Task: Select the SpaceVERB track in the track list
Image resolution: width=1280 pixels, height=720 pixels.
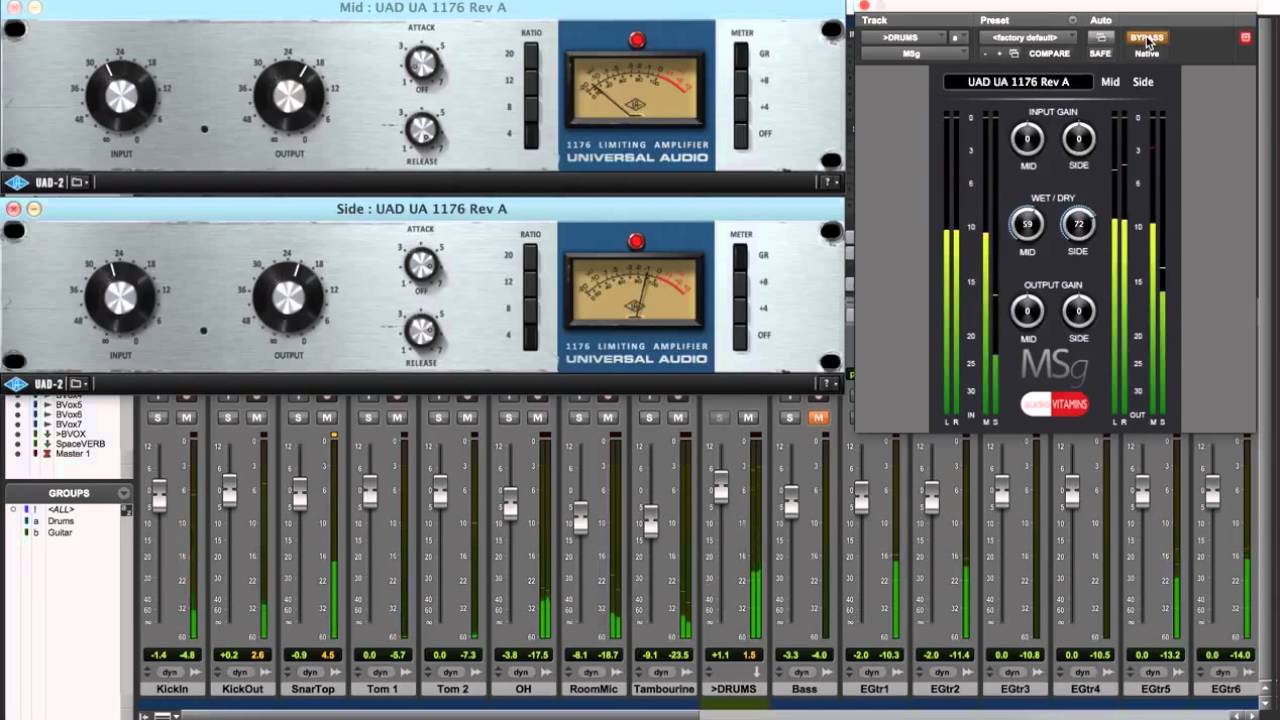Action: point(80,444)
